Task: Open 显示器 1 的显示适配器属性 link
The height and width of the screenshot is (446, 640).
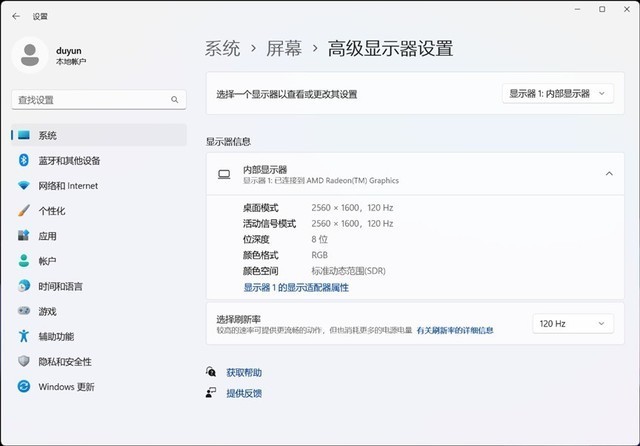Action: tap(296, 288)
